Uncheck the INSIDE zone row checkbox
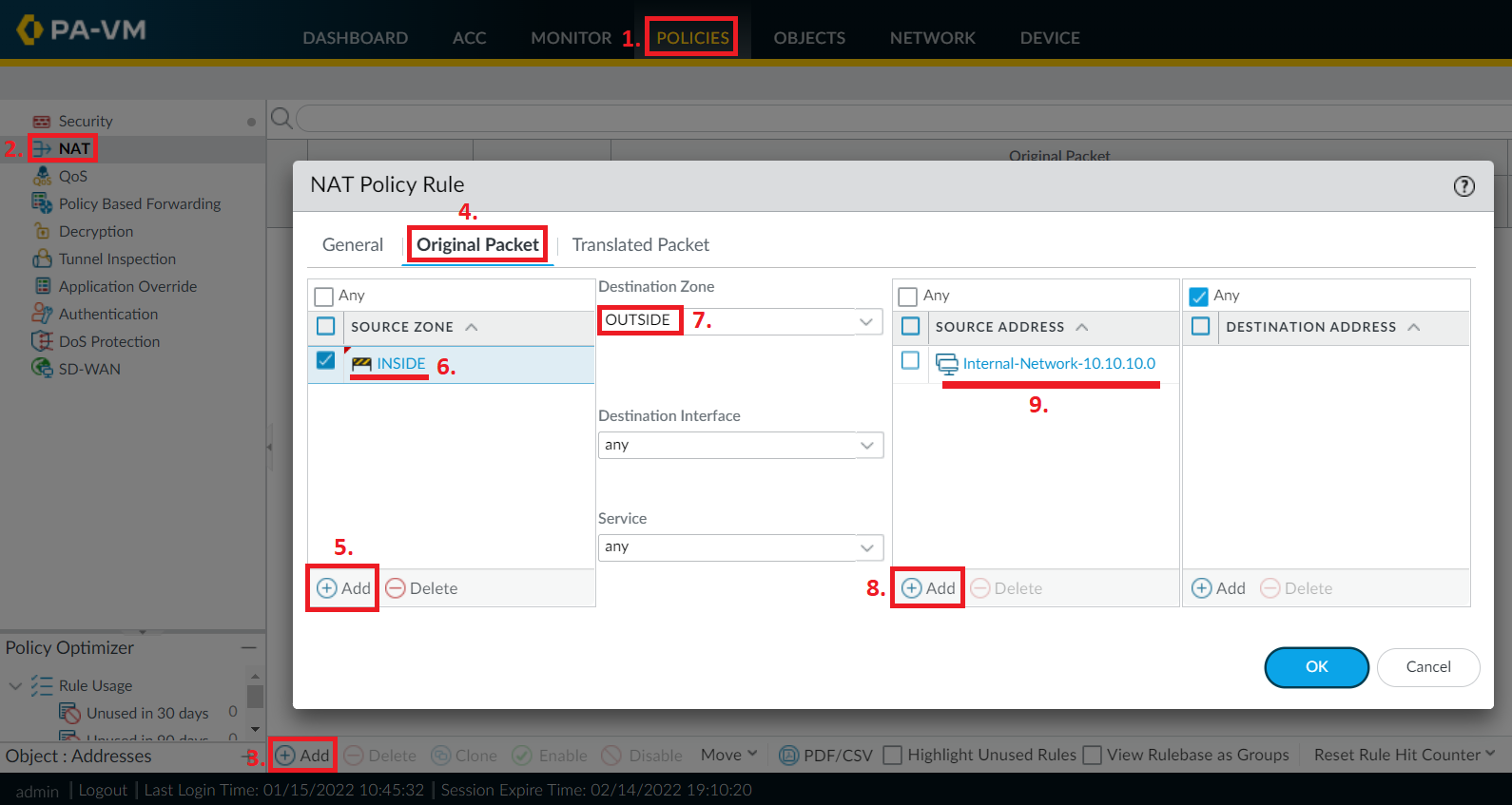The height and width of the screenshot is (805, 1512). (x=326, y=361)
